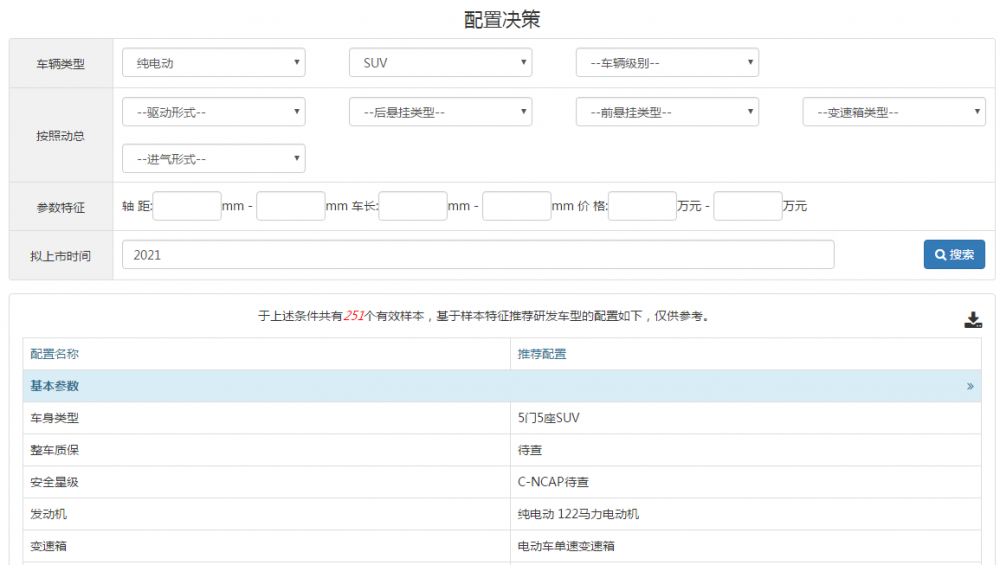
Task: Click the 拟上市时间 field containing 2021
Action: [478, 255]
